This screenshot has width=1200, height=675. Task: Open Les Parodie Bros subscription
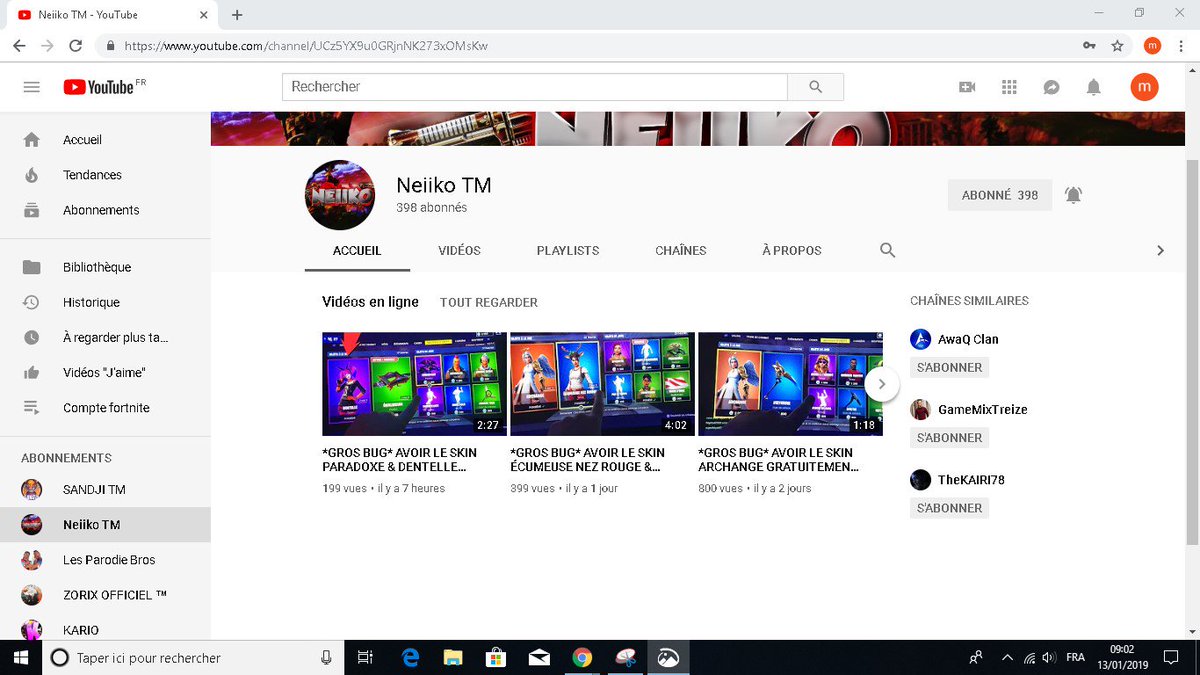tap(105, 560)
